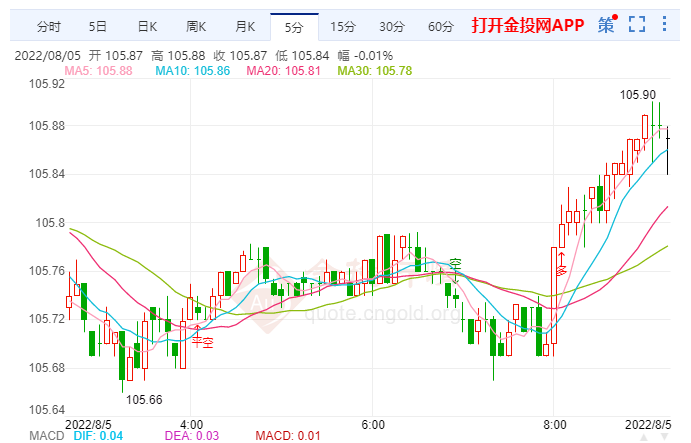Select the 5分 interval tab
The width and height of the screenshot is (691, 443).
(294, 27)
